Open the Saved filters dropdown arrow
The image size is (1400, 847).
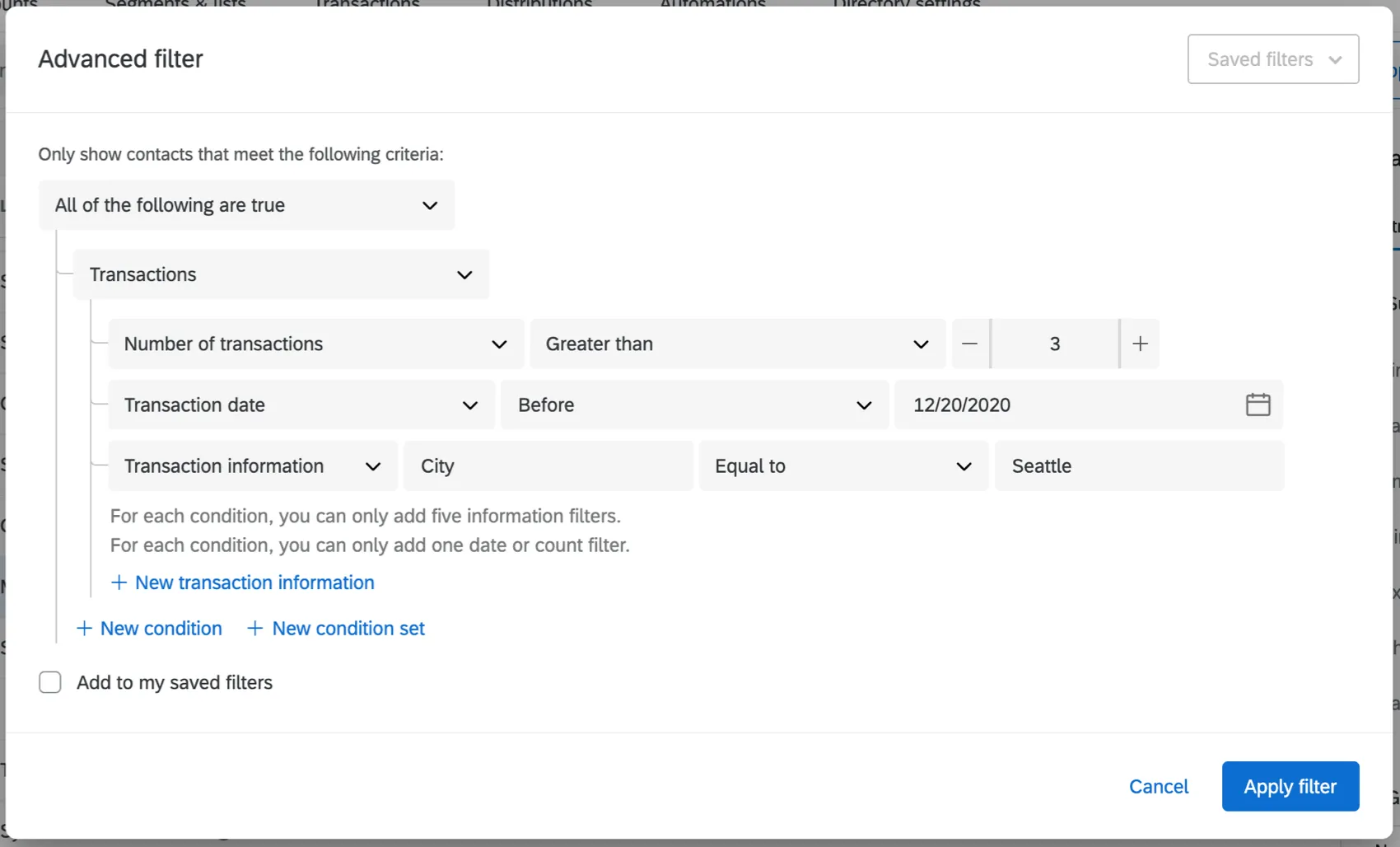pos(1336,59)
